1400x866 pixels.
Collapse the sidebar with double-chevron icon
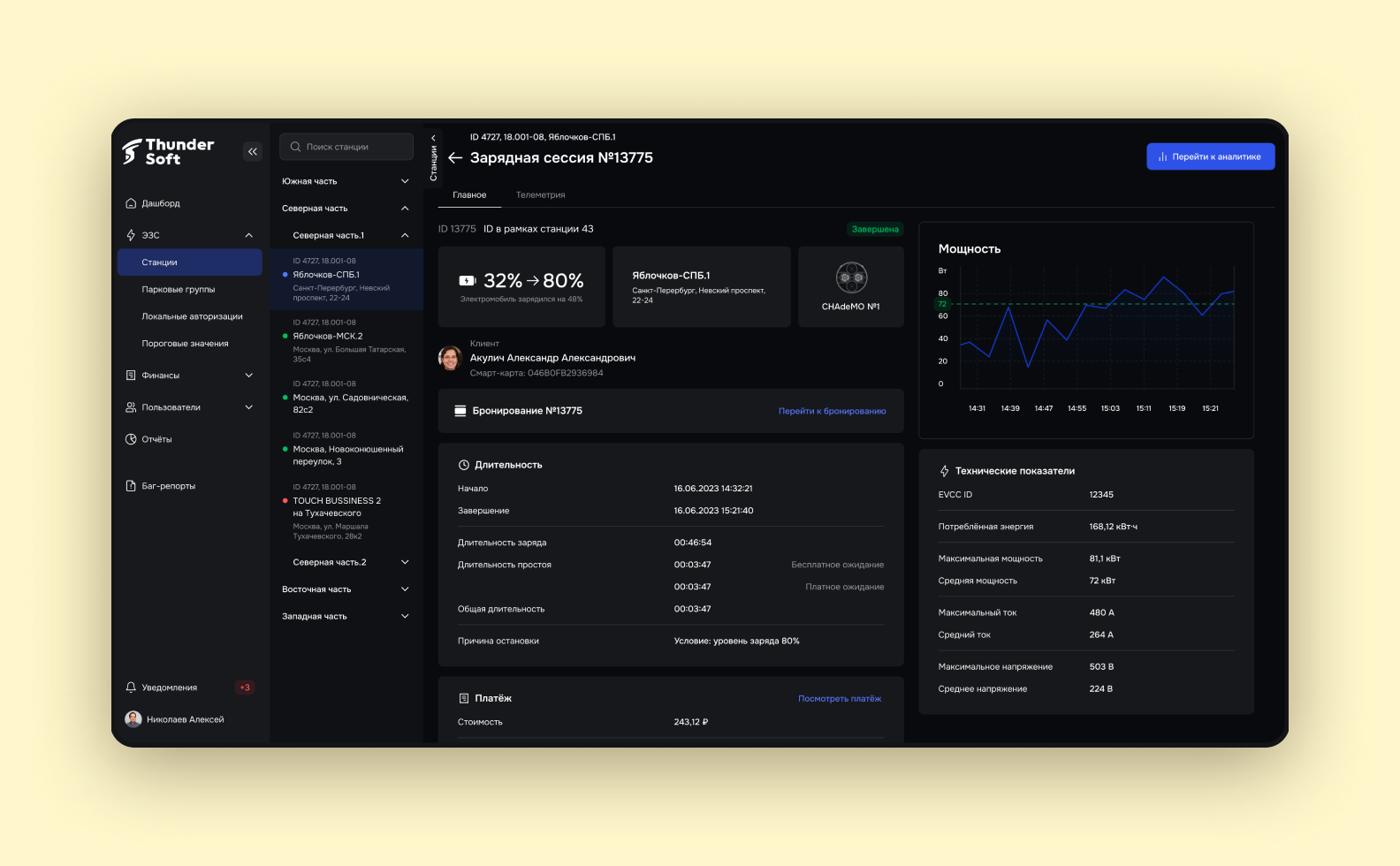(253, 152)
